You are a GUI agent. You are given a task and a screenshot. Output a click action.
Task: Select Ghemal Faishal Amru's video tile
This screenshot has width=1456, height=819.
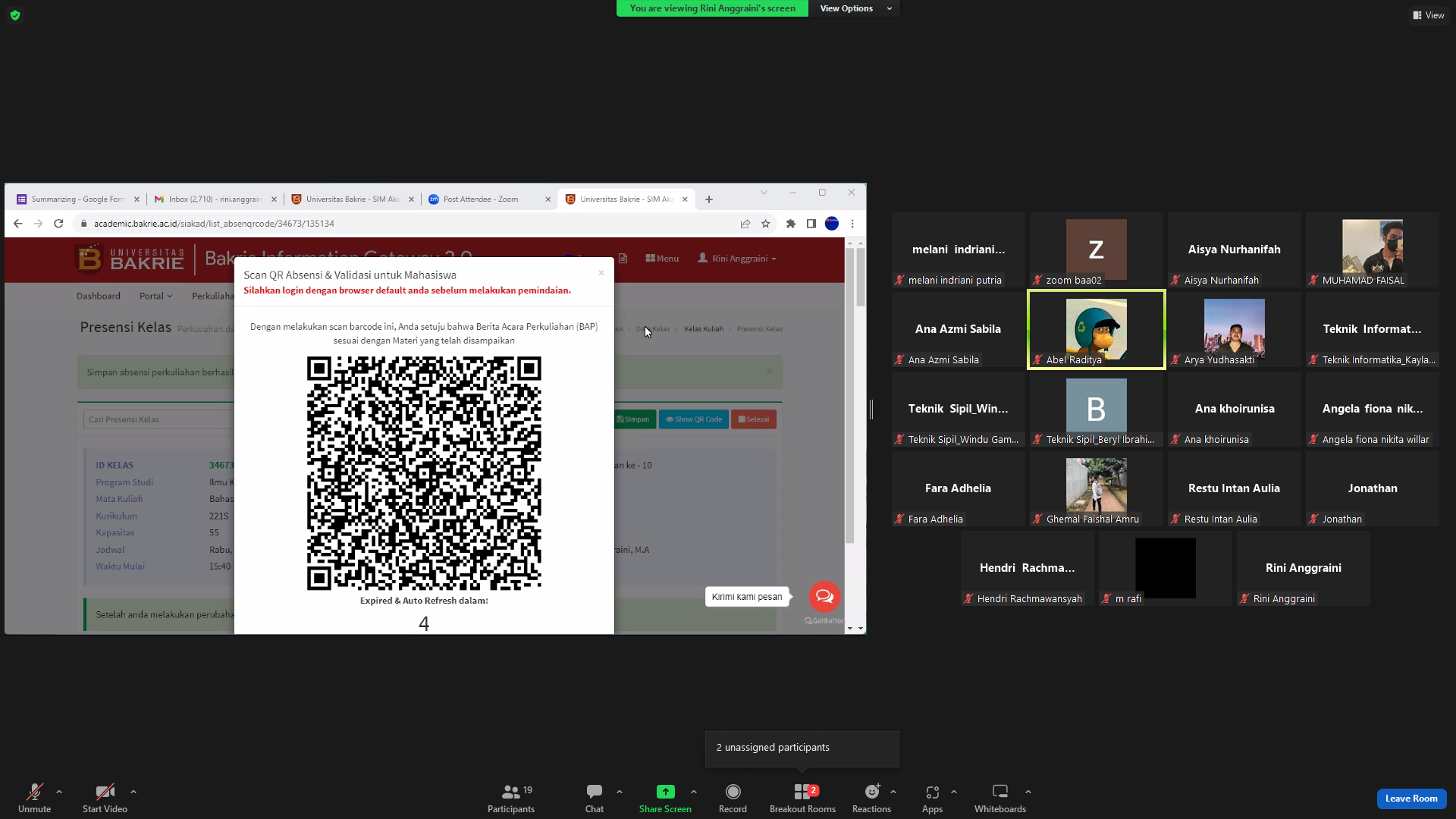1096,488
